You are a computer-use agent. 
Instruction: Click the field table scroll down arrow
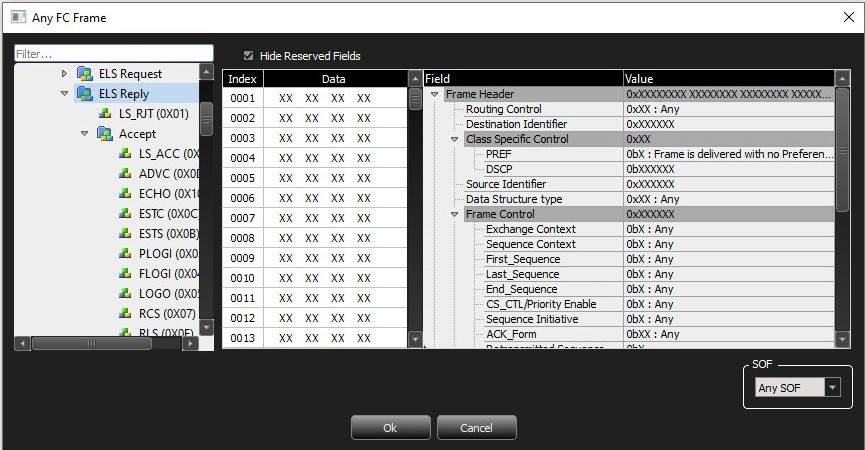point(842,339)
